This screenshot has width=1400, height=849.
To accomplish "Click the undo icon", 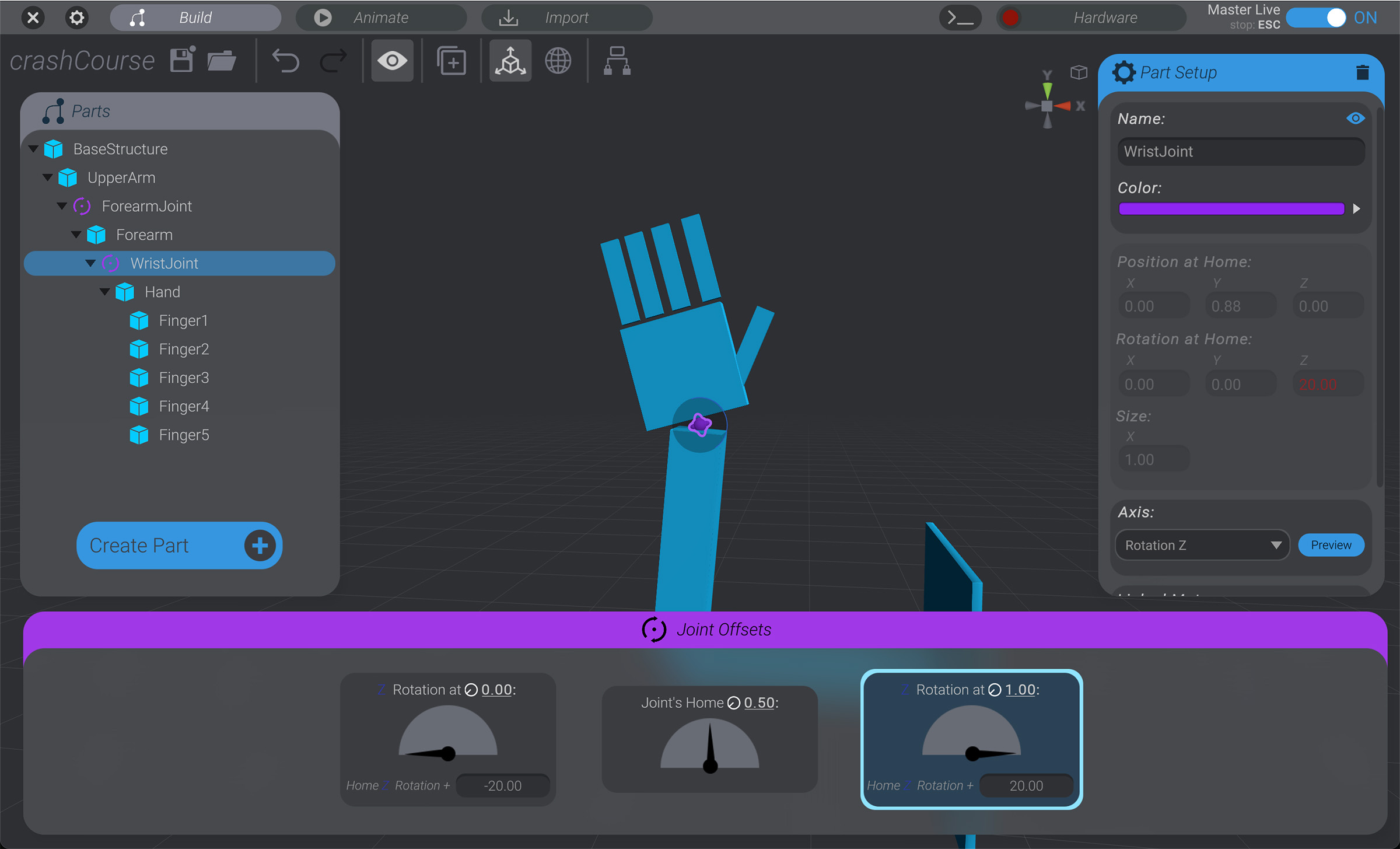I will pyautogui.click(x=284, y=60).
